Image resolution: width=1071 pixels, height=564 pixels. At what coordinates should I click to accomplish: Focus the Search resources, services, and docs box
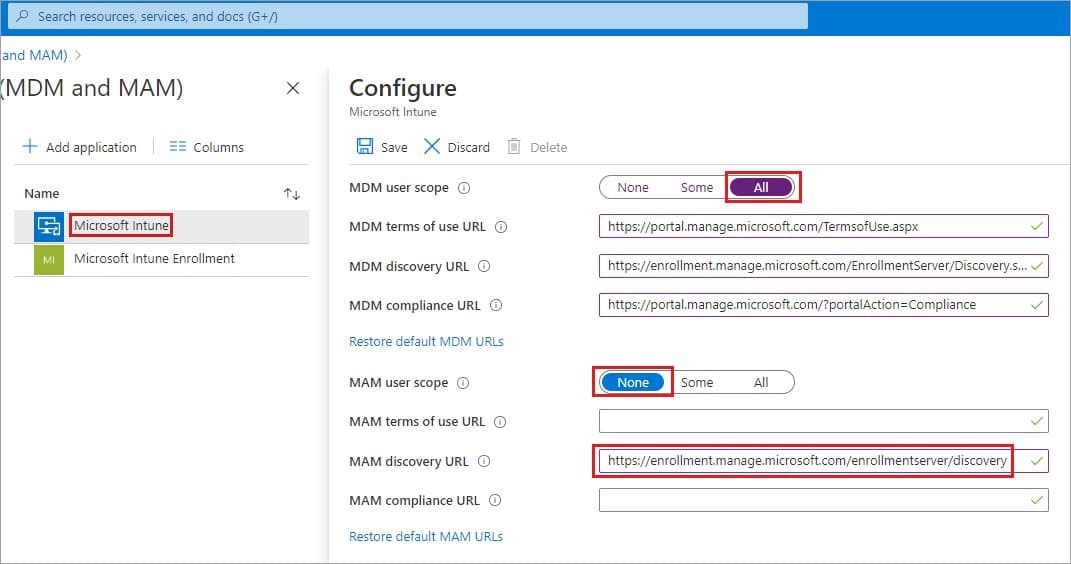click(408, 16)
